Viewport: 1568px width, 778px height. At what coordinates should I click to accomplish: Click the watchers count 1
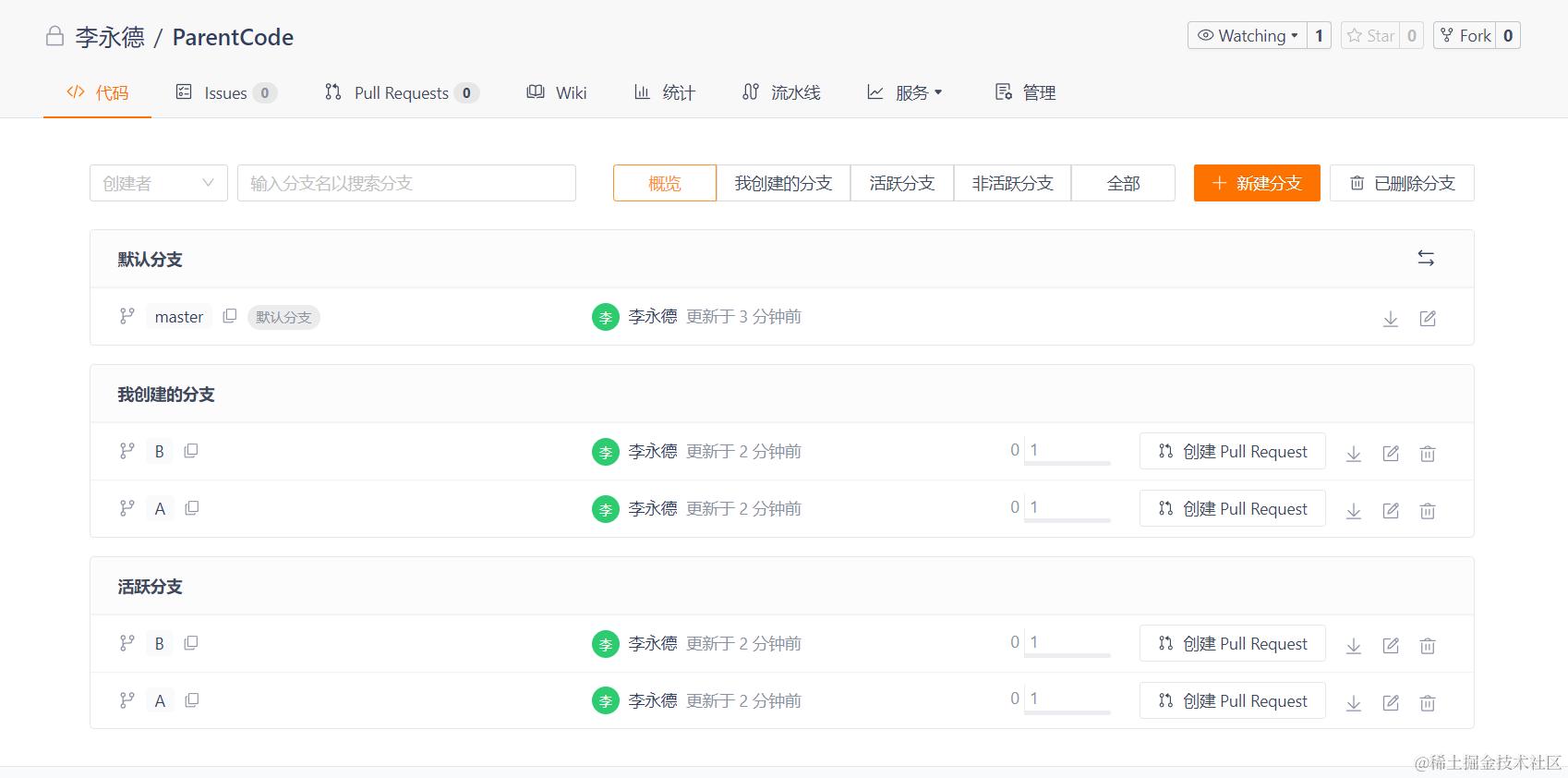(1319, 35)
